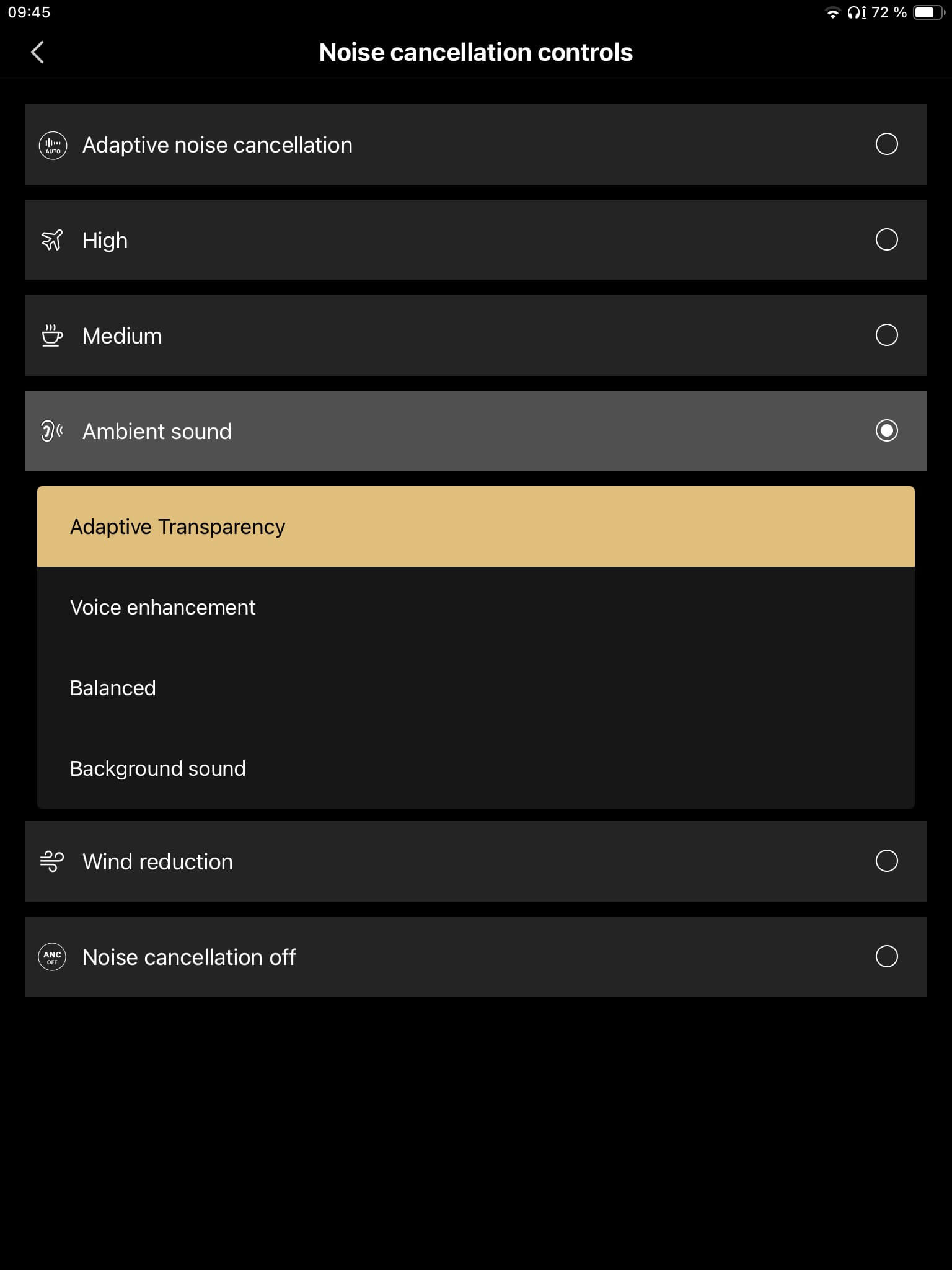
Task: Choose Adaptive Transparency from the list
Action: [177, 527]
